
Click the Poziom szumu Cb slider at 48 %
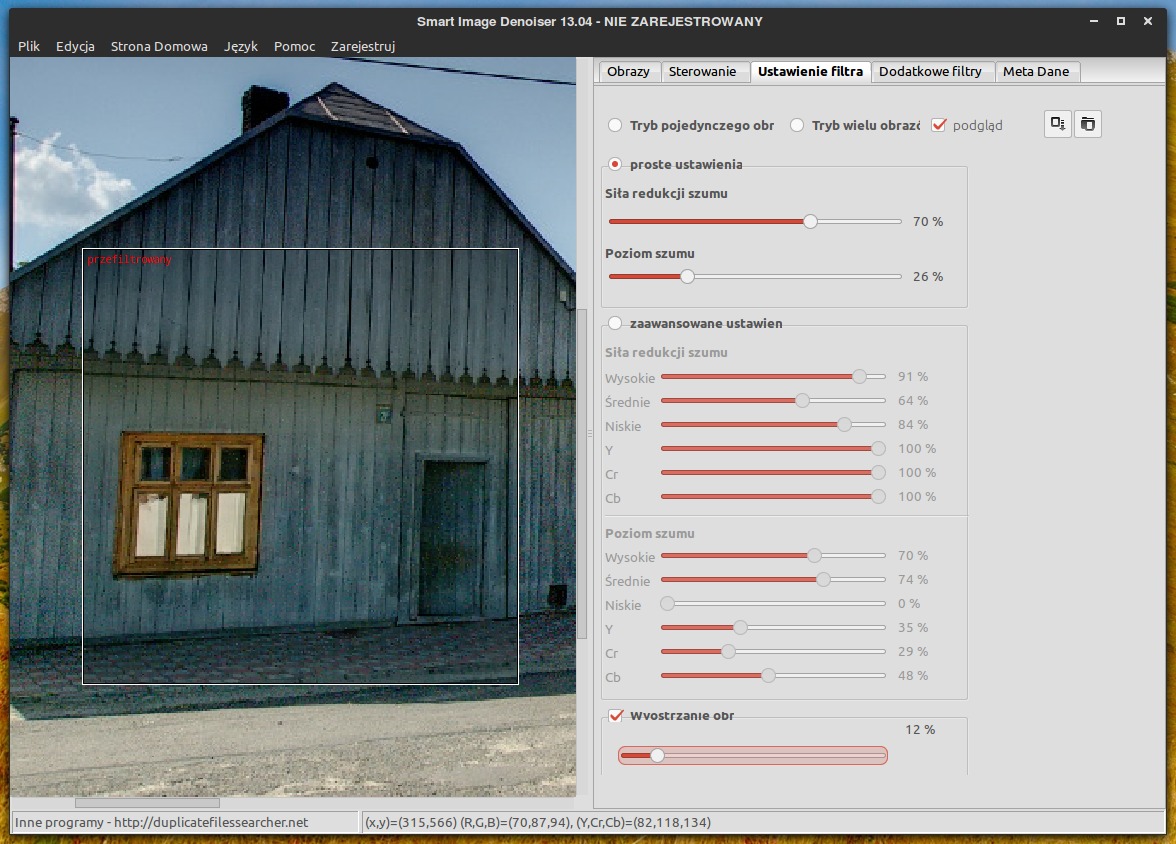(768, 675)
